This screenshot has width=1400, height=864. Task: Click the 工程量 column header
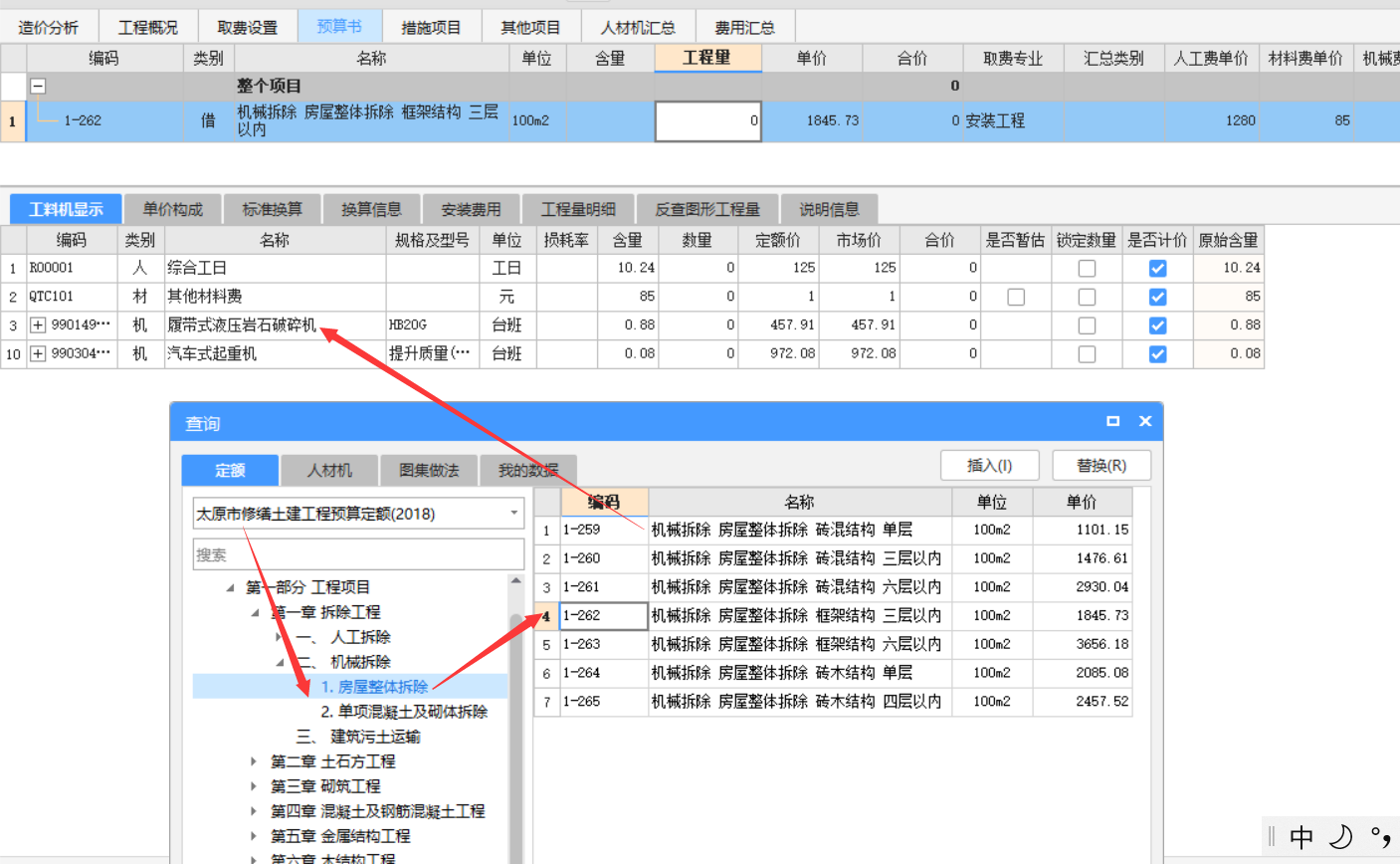click(x=707, y=58)
